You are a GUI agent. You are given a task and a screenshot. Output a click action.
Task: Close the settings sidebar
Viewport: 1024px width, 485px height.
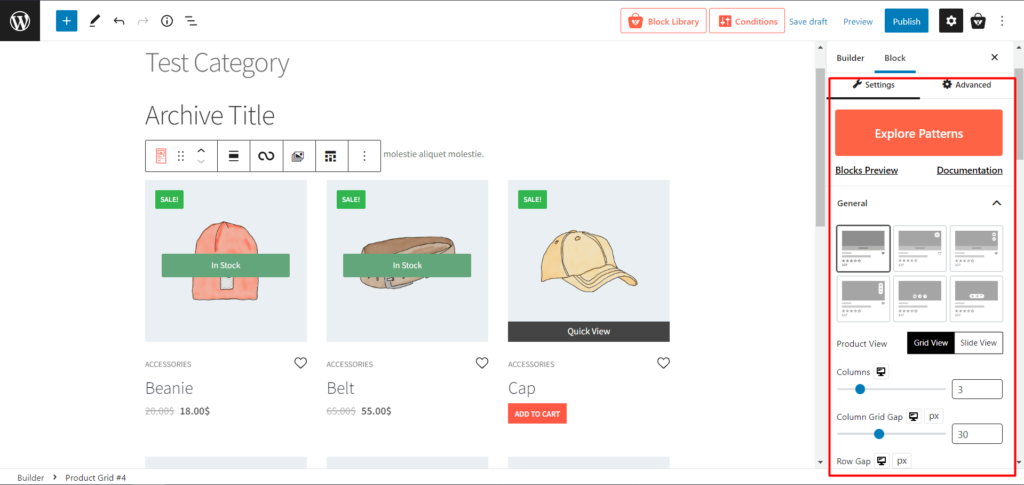point(995,57)
